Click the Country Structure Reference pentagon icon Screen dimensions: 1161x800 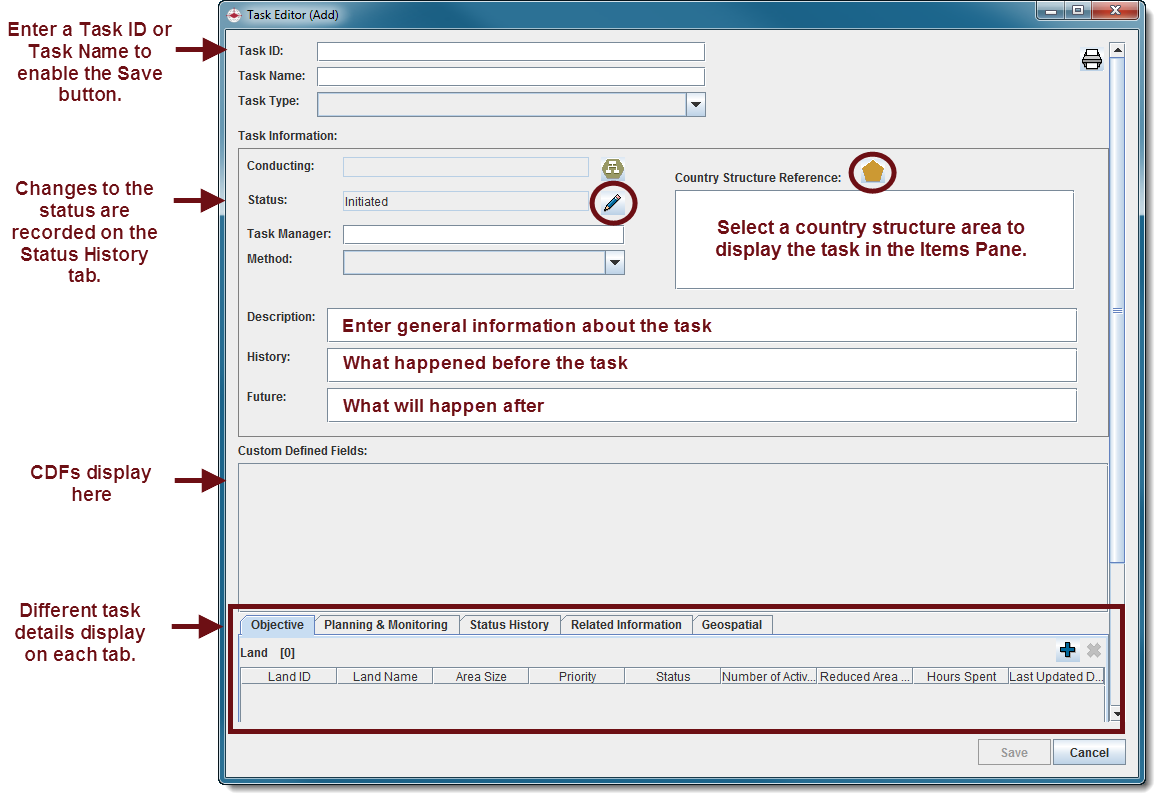tap(873, 172)
